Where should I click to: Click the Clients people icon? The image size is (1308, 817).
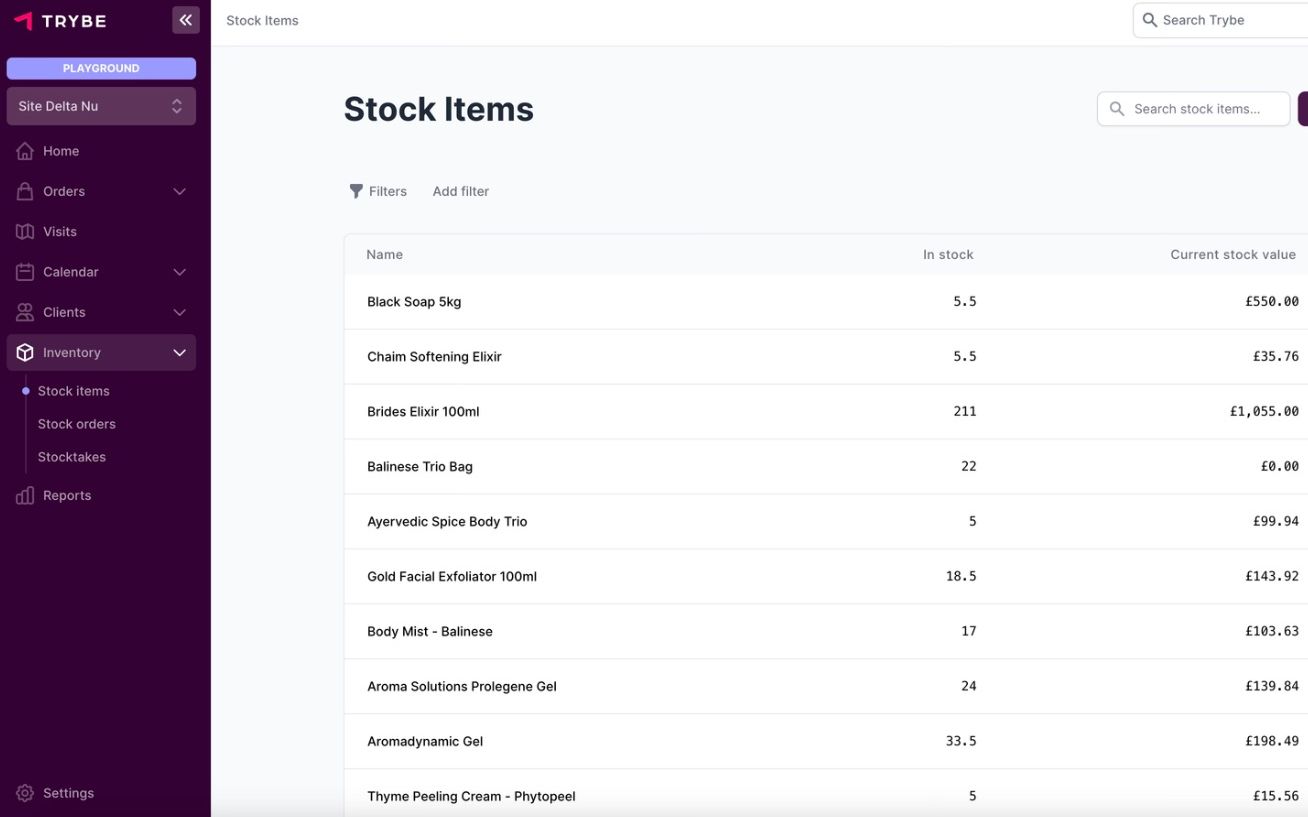click(x=25, y=313)
